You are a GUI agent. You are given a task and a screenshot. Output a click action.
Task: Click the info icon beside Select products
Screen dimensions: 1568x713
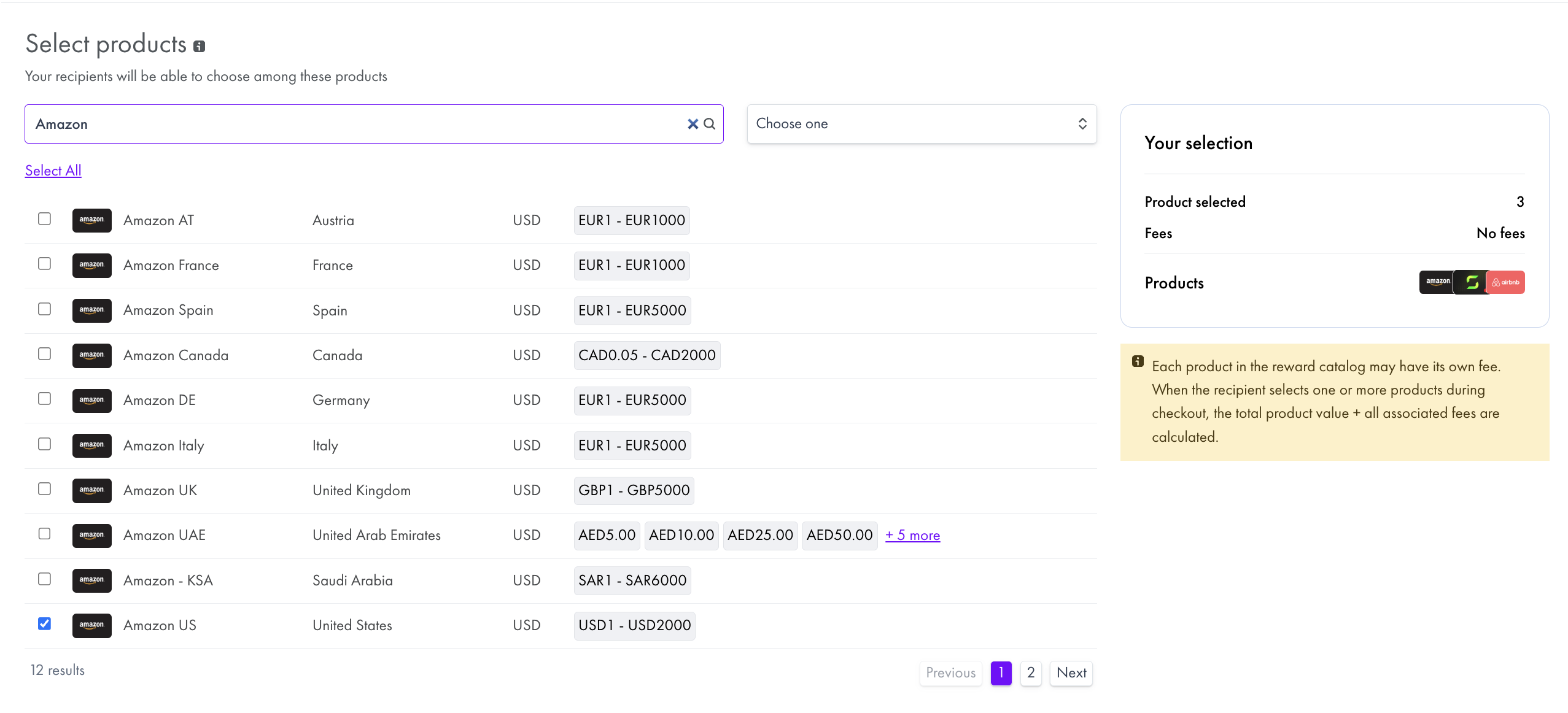tap(199, 46)
